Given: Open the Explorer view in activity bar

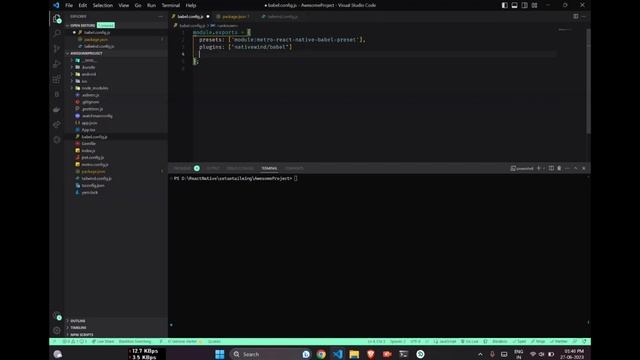Looking at the screenshot, I should [x=57, y=18].
